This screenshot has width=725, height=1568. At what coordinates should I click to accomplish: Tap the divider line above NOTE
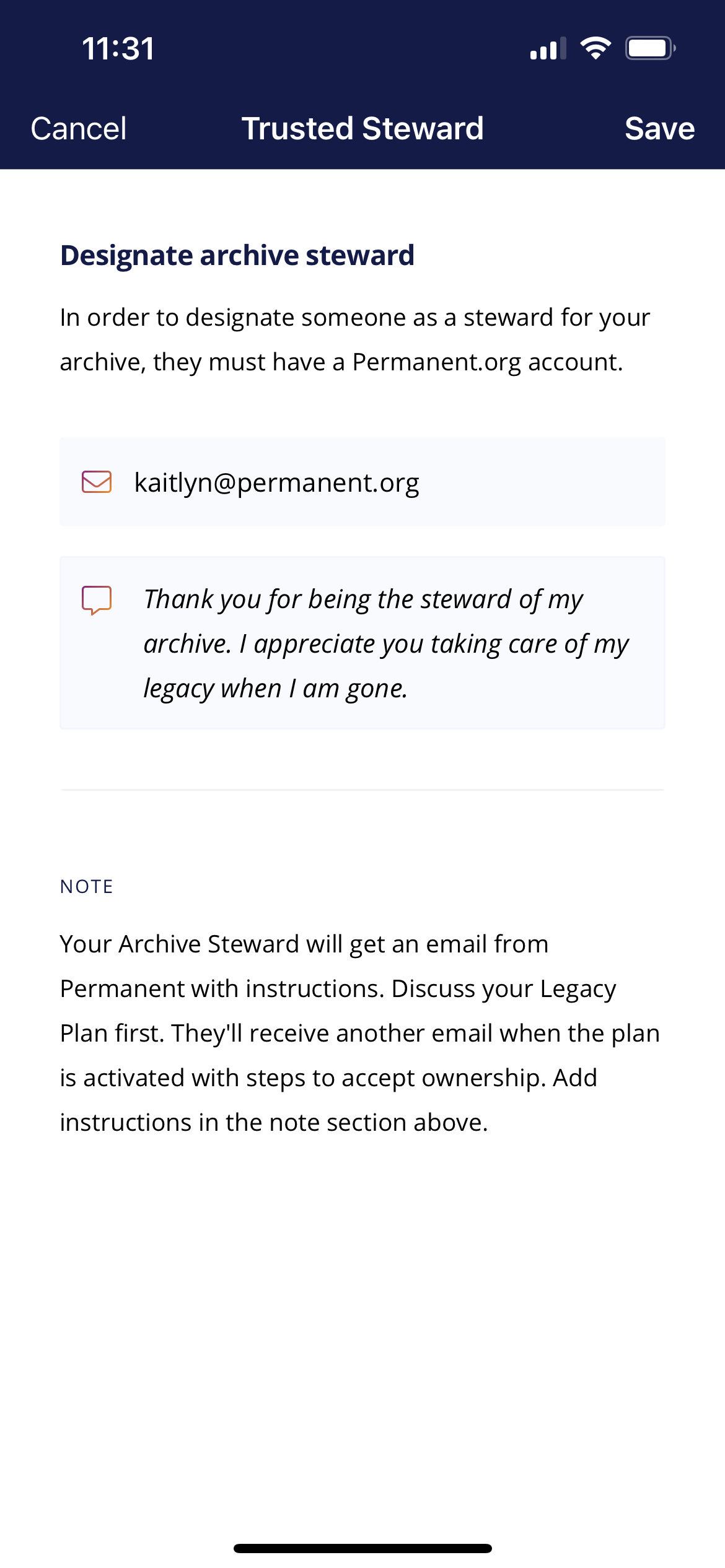pos(362,790)
